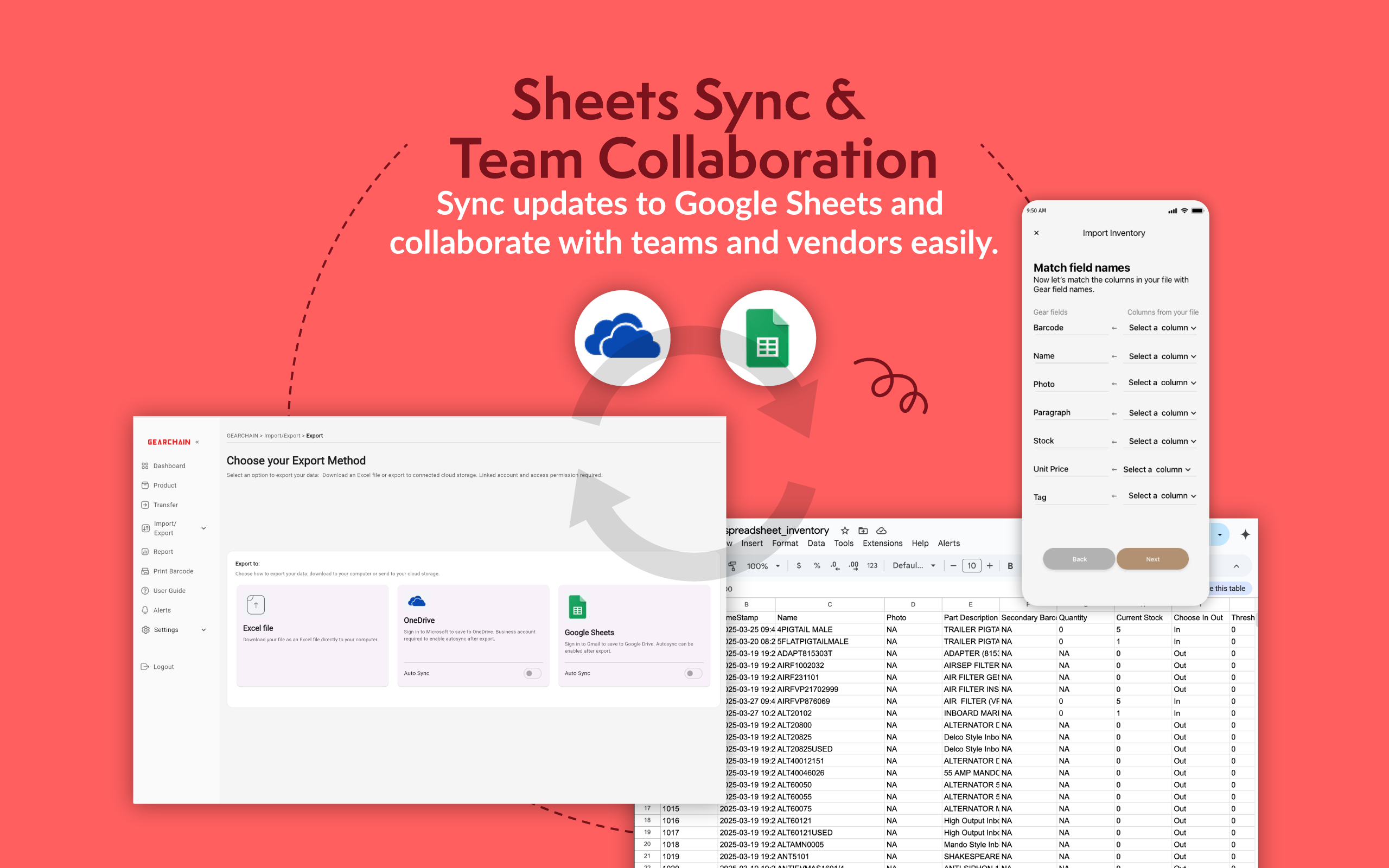The height and width of the screenshot is (868, 1389).
Task: Open the User Guide sidebar entry
Action: pos(163,591)
